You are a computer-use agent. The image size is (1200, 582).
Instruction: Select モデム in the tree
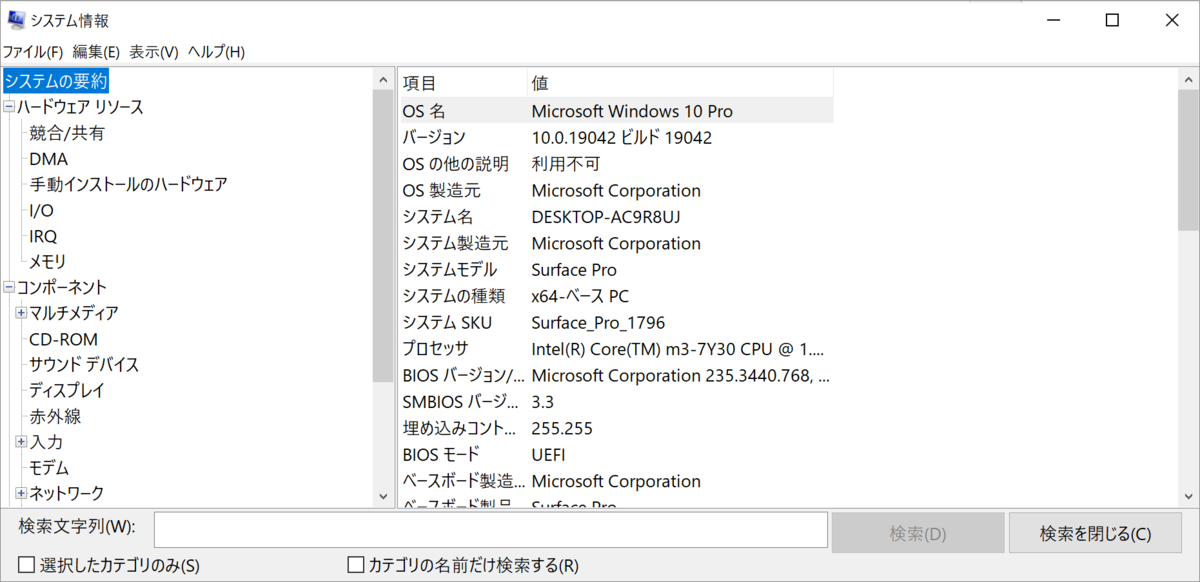pos(49,467)
